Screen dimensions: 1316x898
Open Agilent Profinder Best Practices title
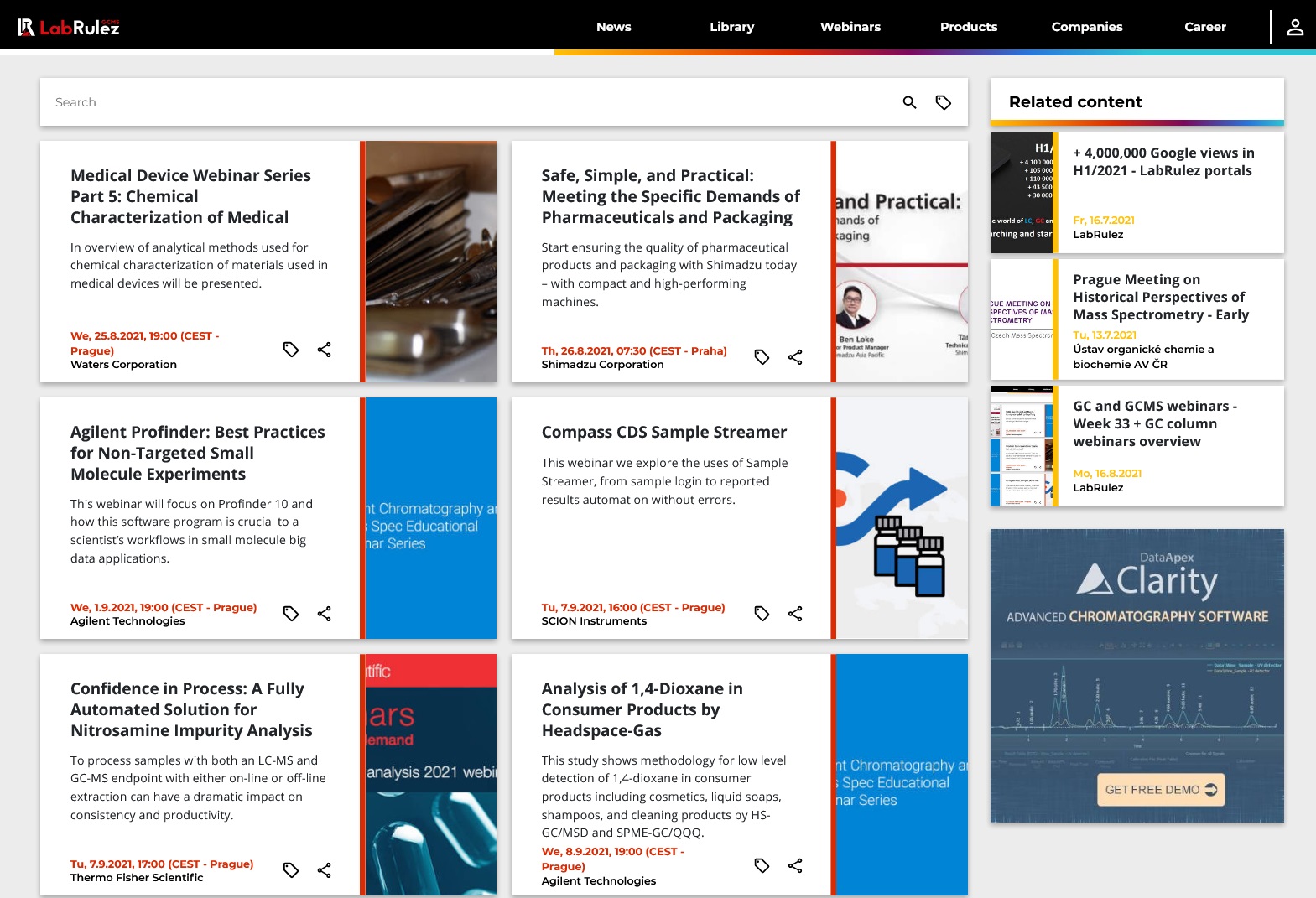[197, 453]
